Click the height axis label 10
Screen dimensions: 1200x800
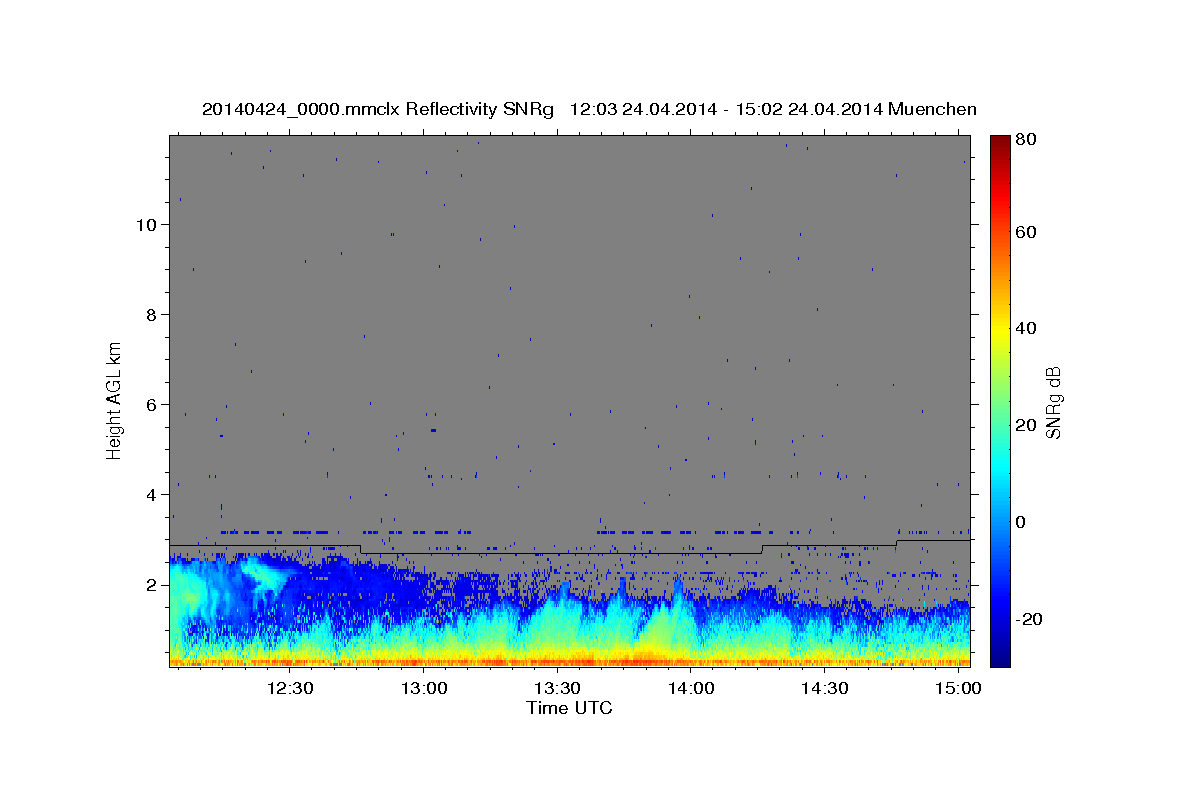click(145, 224)
